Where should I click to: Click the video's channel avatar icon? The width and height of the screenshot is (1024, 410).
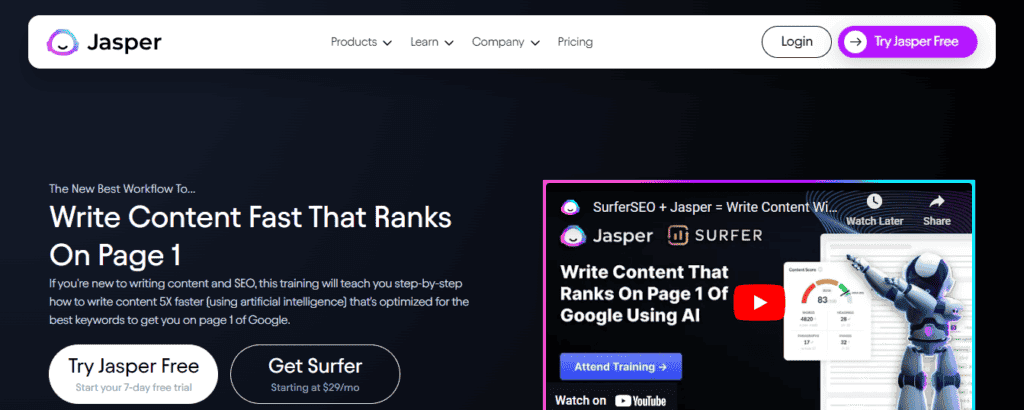(x=570, y=207)
